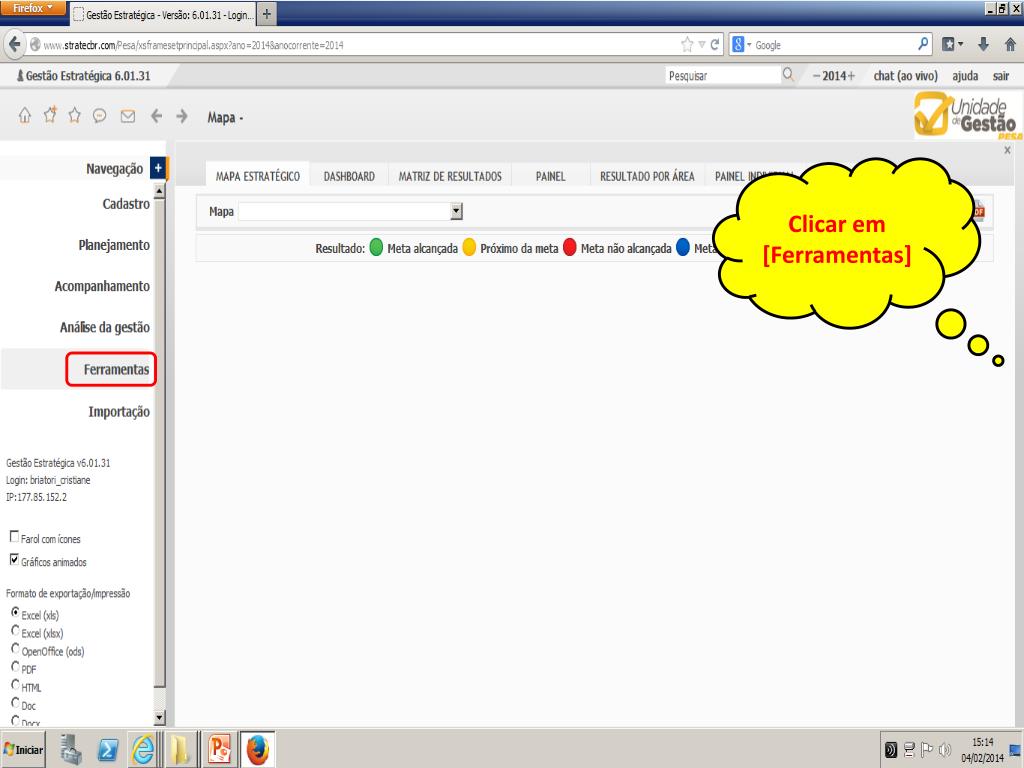Open the browser downloads arrow
The image size is (1024, 768).
983,44
